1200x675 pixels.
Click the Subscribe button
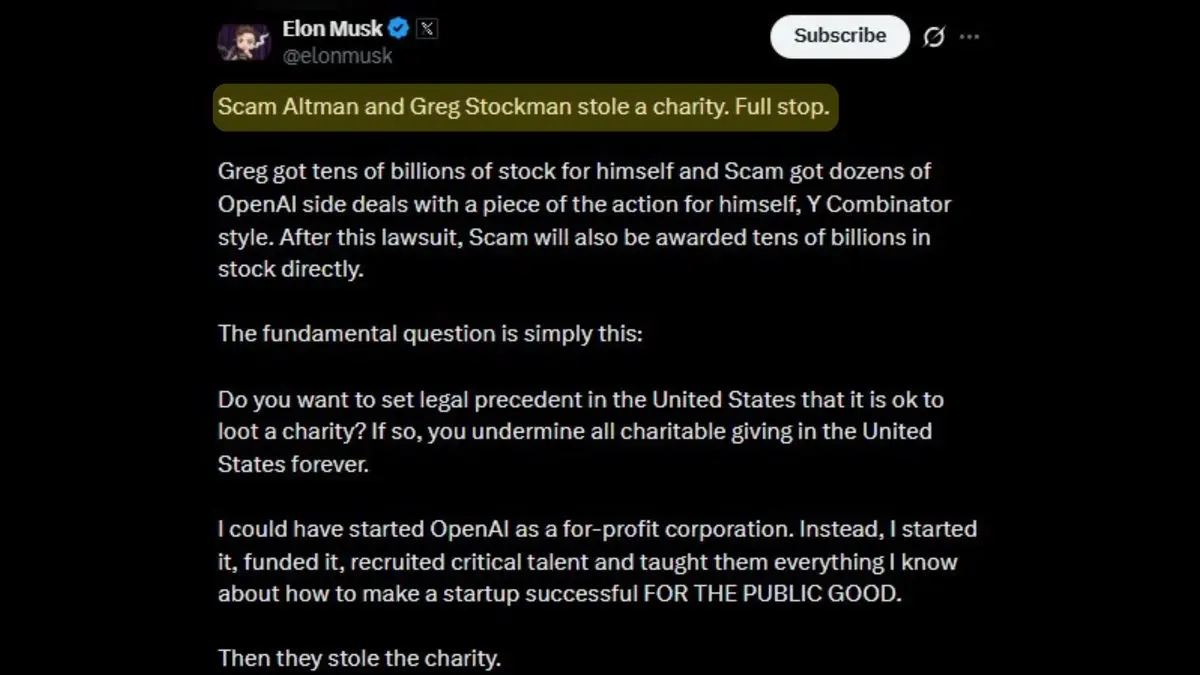pyautogui.click(x=840, y=36)
